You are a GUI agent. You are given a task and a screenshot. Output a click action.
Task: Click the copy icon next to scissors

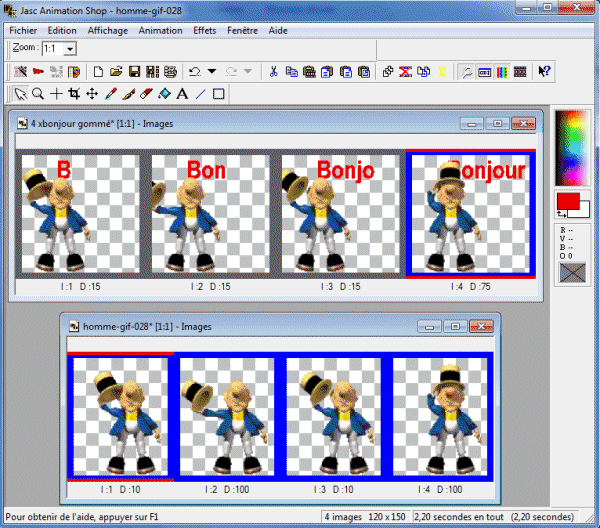coord(292,72)
